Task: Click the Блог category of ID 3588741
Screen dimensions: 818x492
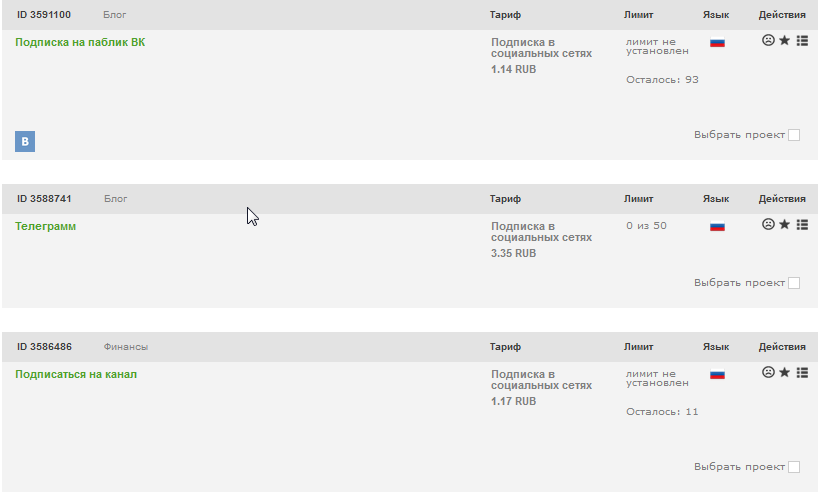Action: point(115,199)
